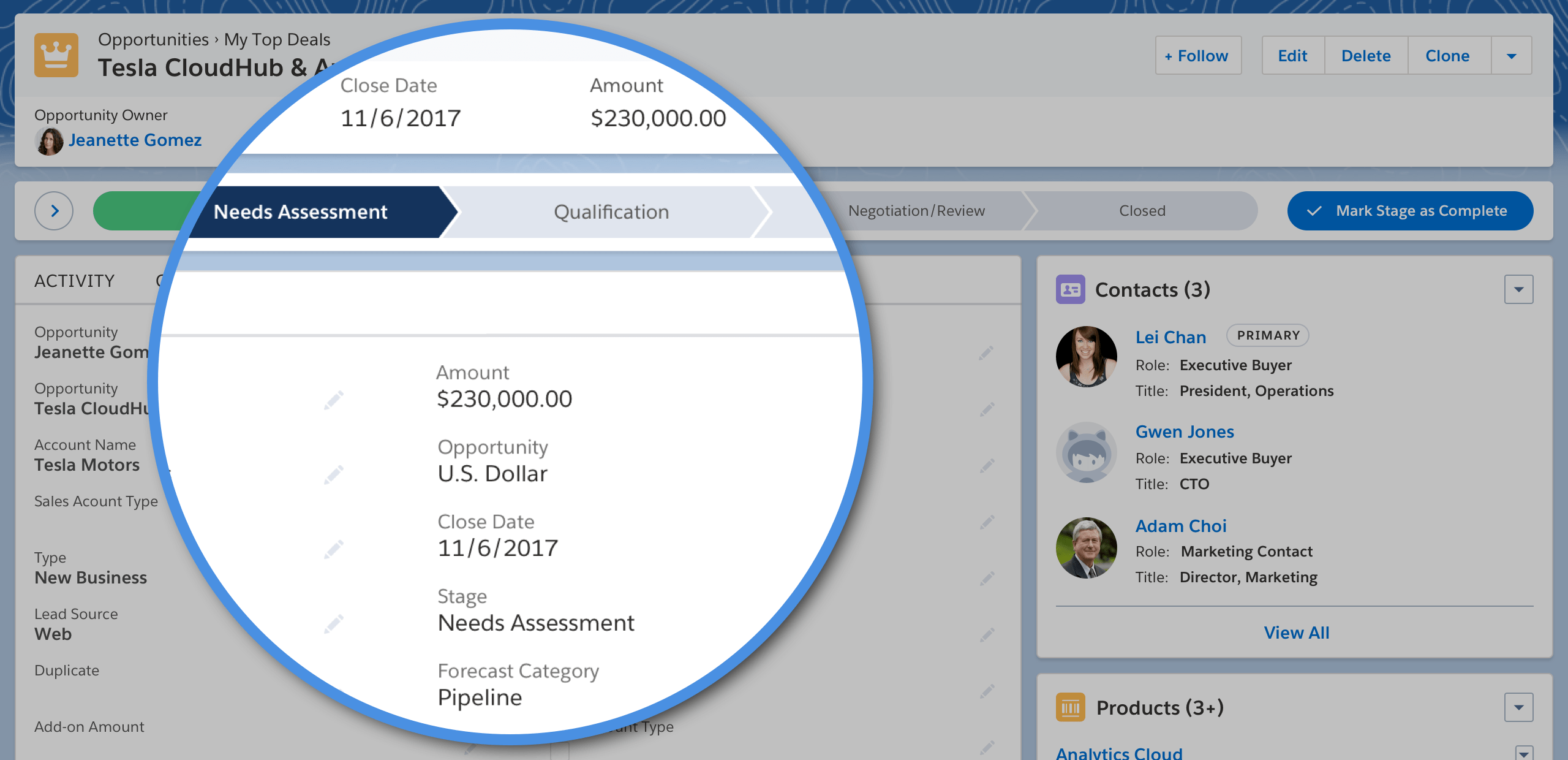Click the New Business type value
This screenshot has width=1568, height=760.
(91, 577)
